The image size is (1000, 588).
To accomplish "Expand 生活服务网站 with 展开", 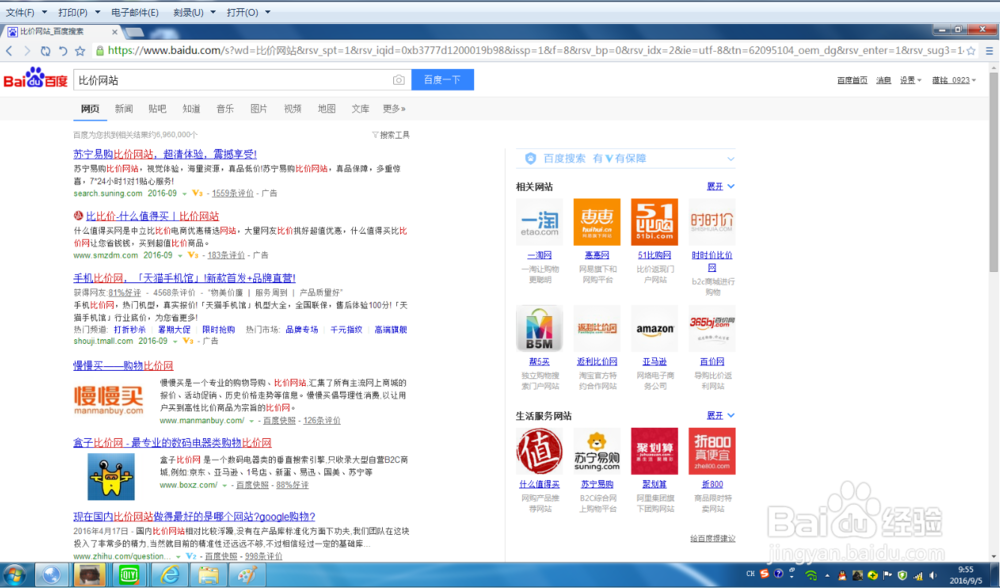I will click(720, 415).
